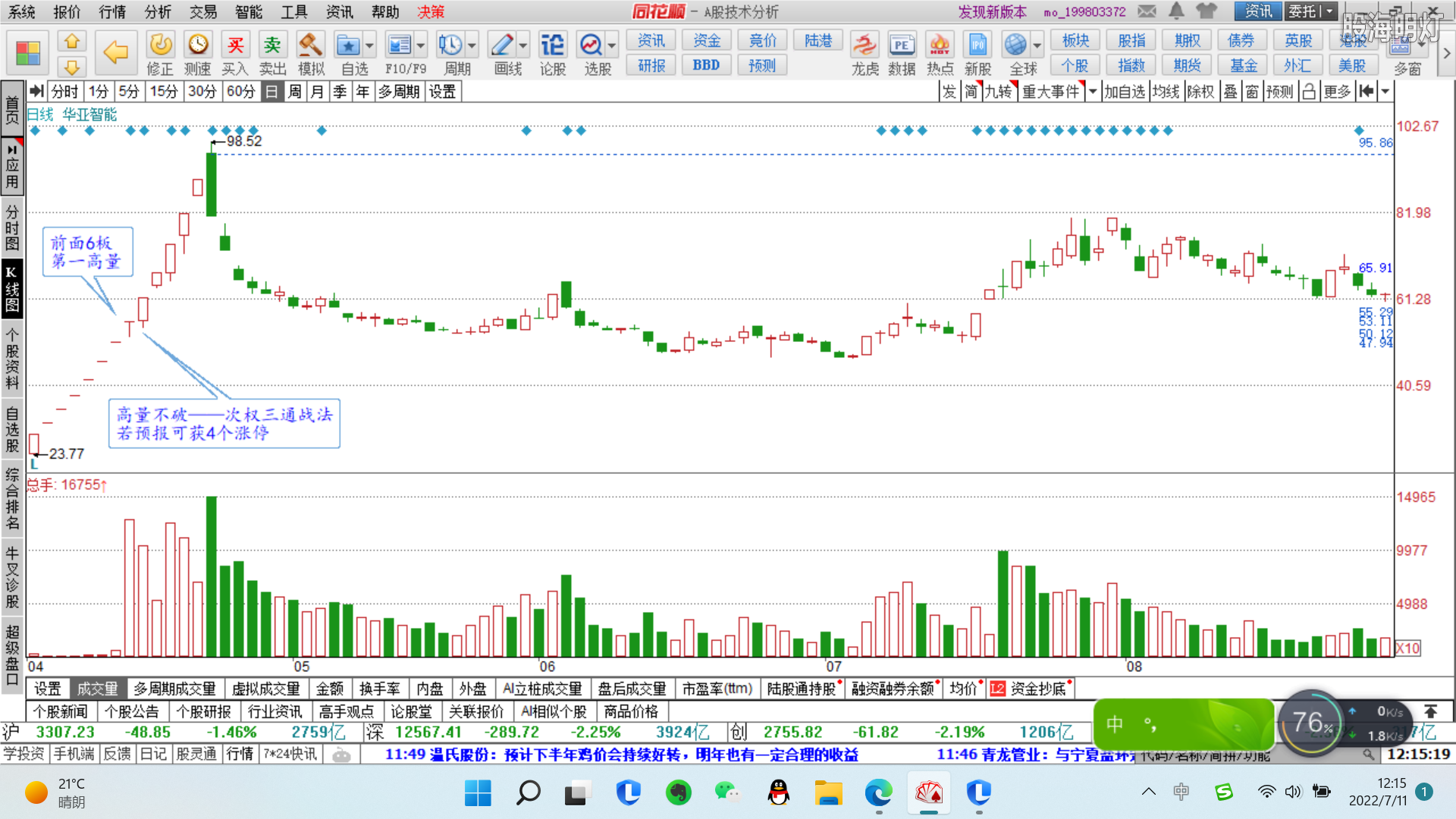Select the 换手率 indicator tab
This screenshot has height=819, width=1456.
click(x=379, y=689)
